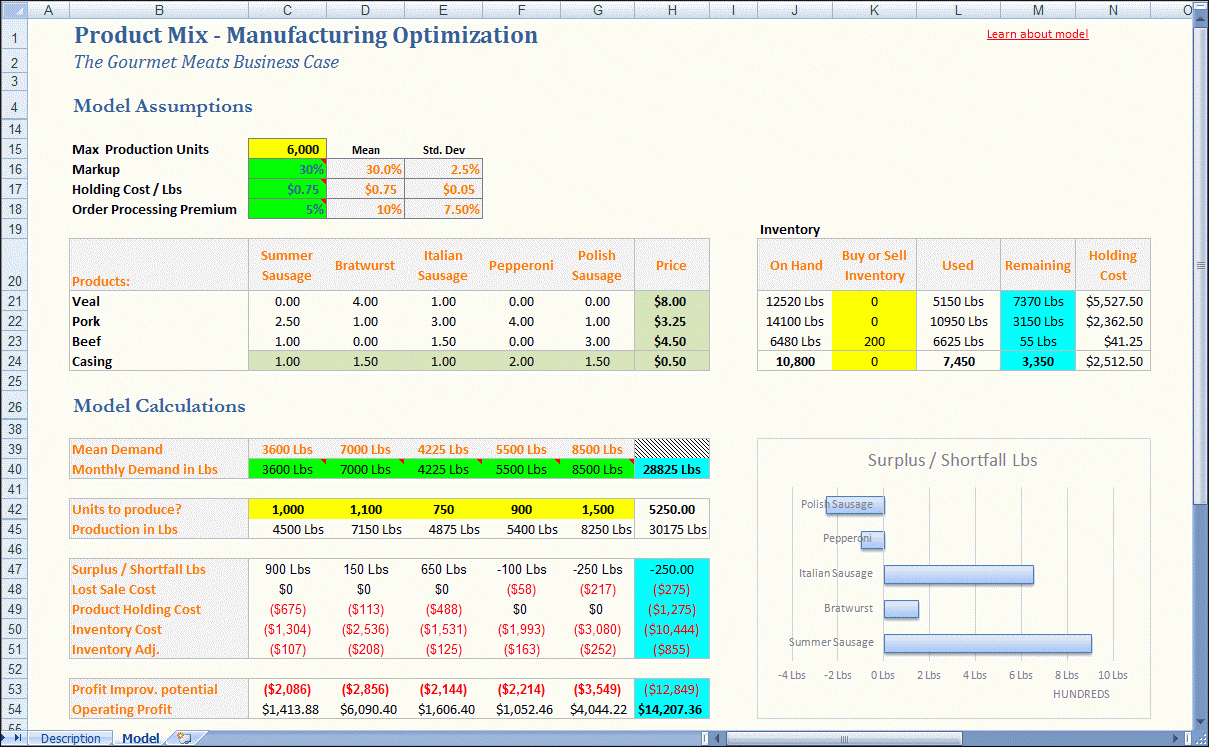The image size is (1209, 747).
Task: Switch to the Description sheet tab
Action: (71, 739)
